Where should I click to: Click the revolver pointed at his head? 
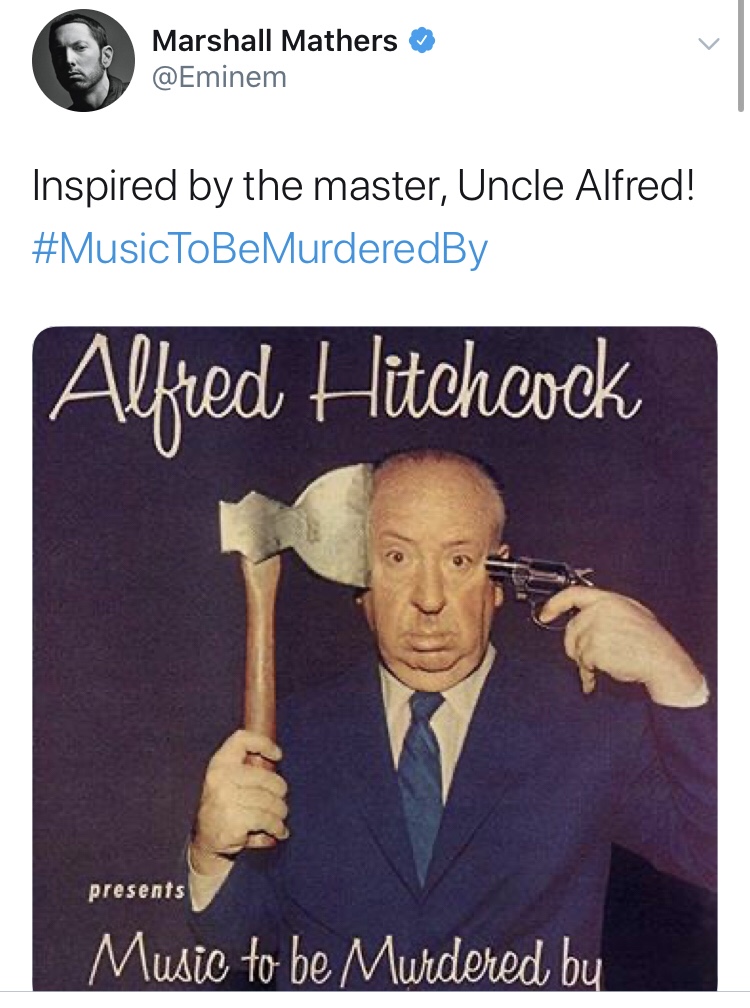tap(537, 579)
